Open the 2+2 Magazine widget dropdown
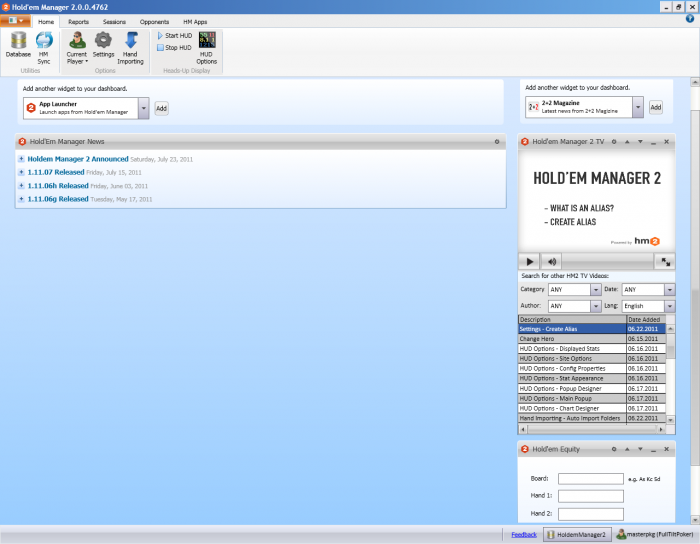Viewport: 700px width, 544px height. (638, 107)
